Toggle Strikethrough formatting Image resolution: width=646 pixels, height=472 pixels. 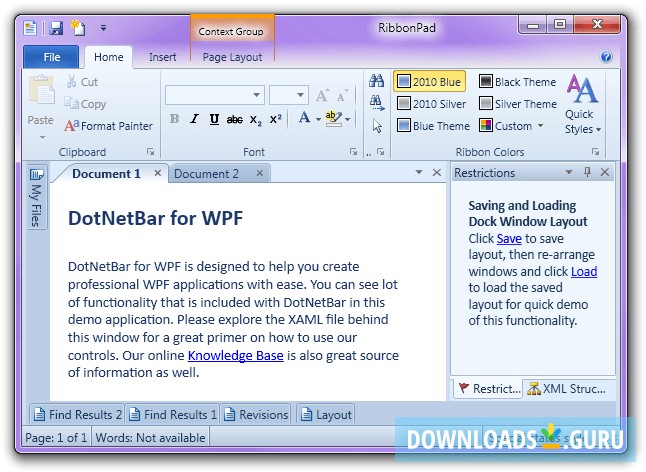[234, 119]
